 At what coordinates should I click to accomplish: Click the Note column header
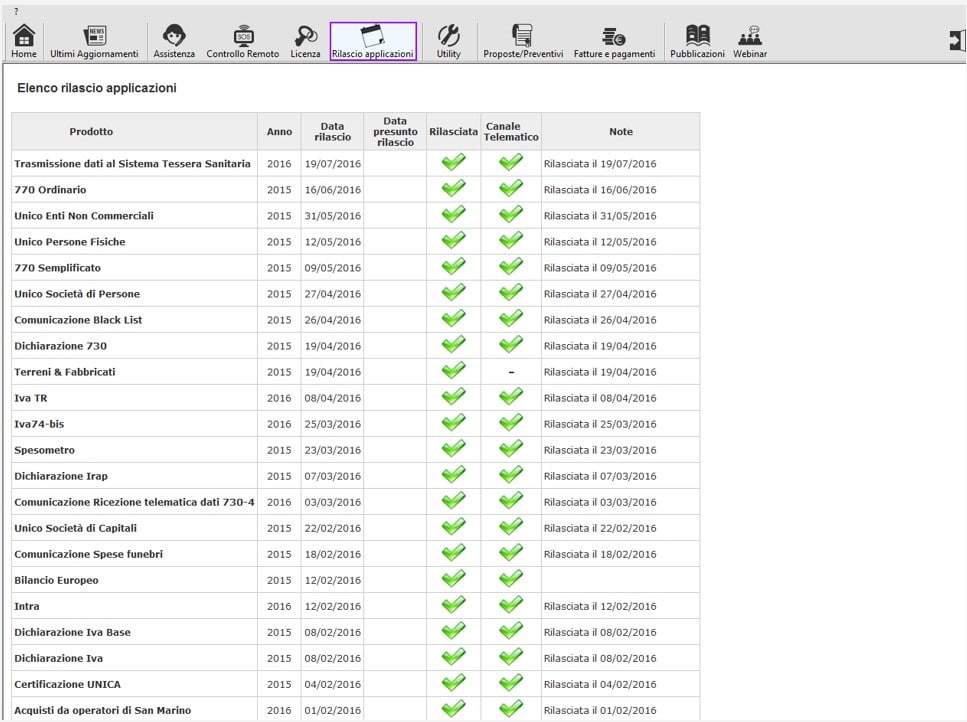[620, 131]
